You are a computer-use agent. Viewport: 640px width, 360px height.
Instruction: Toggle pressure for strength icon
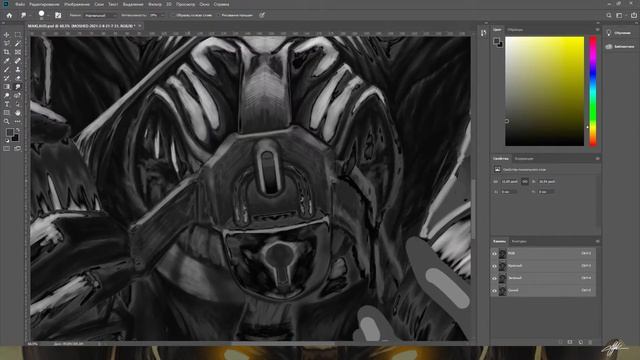point(262,15)
